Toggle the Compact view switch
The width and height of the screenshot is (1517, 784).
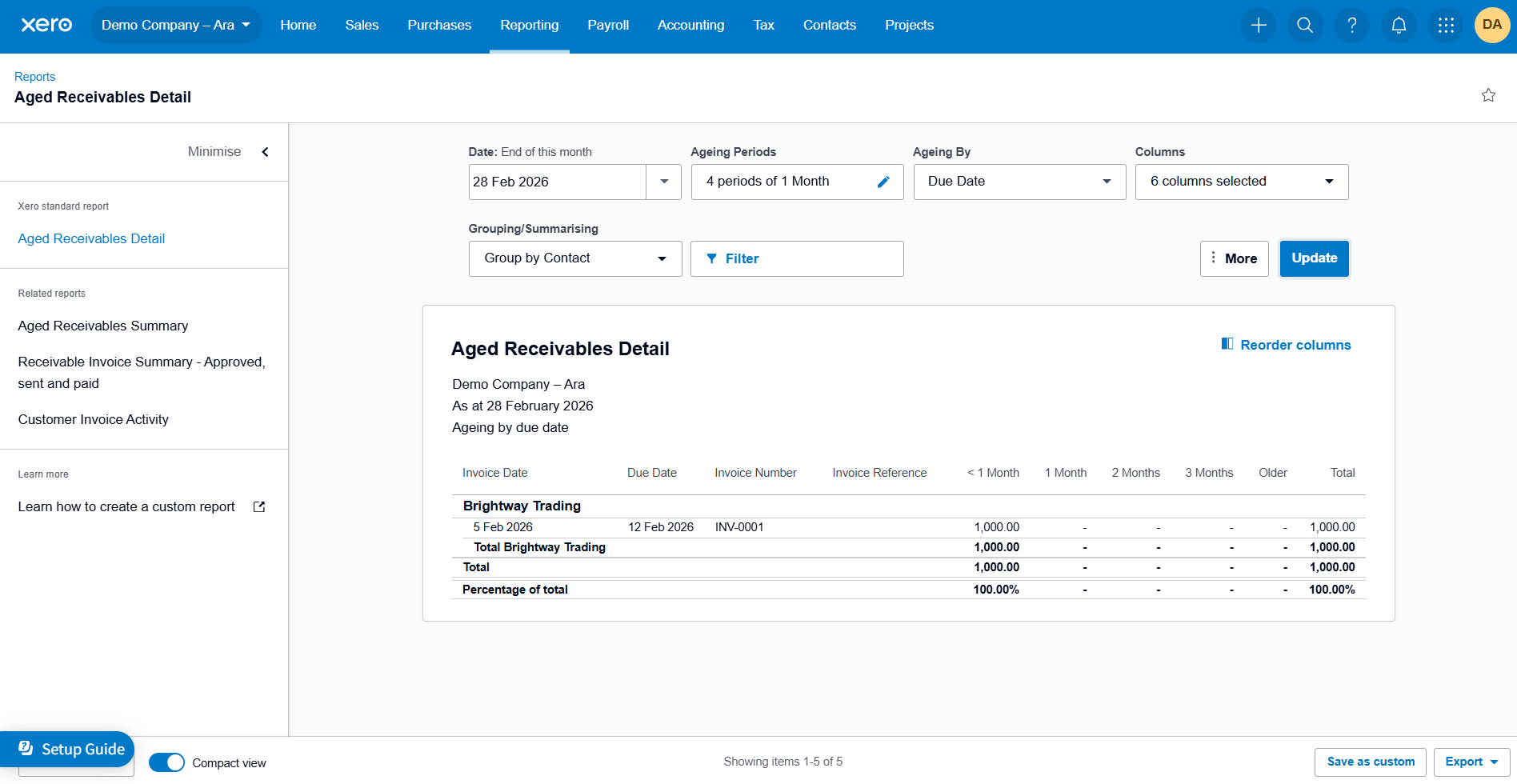166,762
